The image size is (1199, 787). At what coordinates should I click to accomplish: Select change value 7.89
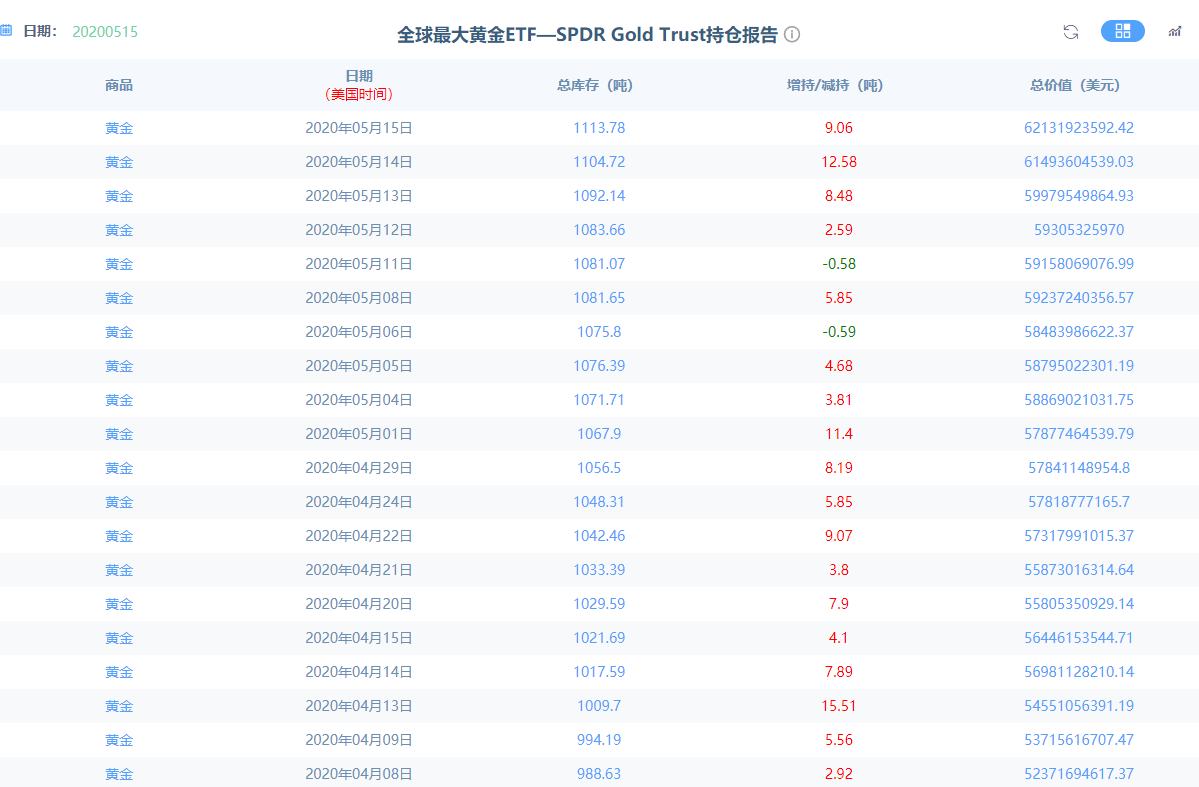tap(839, 672)
